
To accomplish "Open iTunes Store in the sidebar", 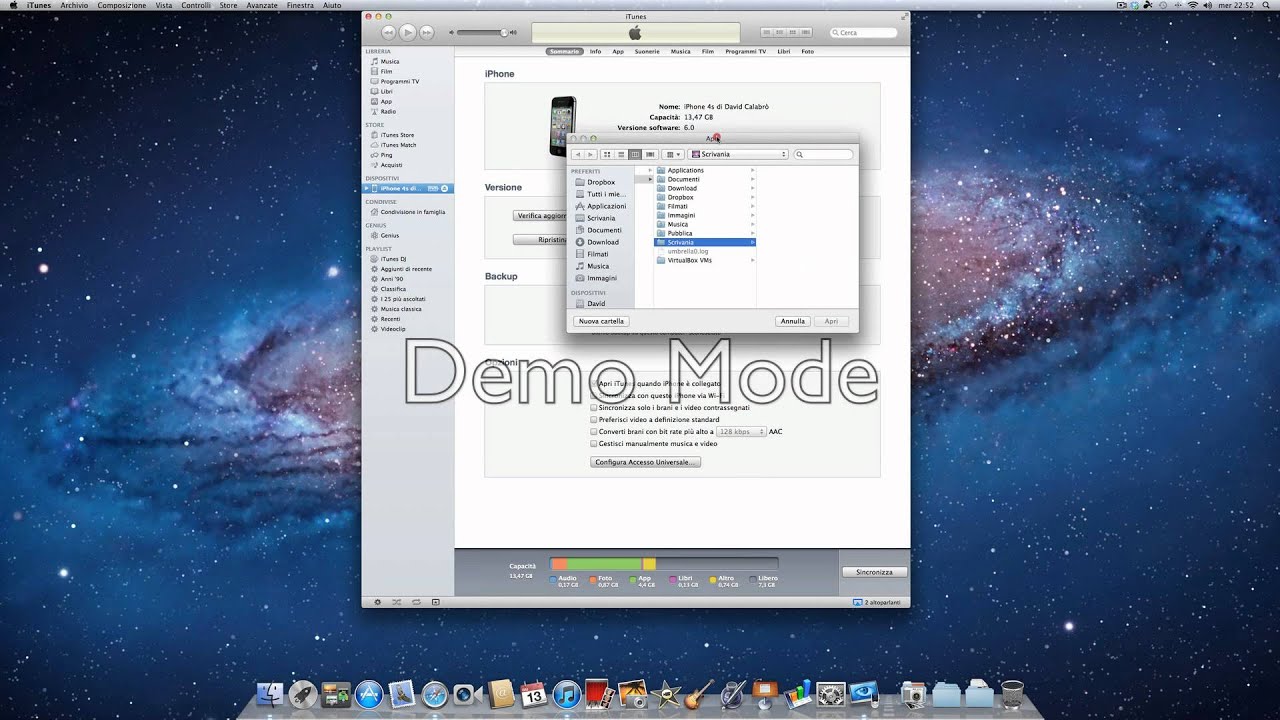I will (396, 135).
